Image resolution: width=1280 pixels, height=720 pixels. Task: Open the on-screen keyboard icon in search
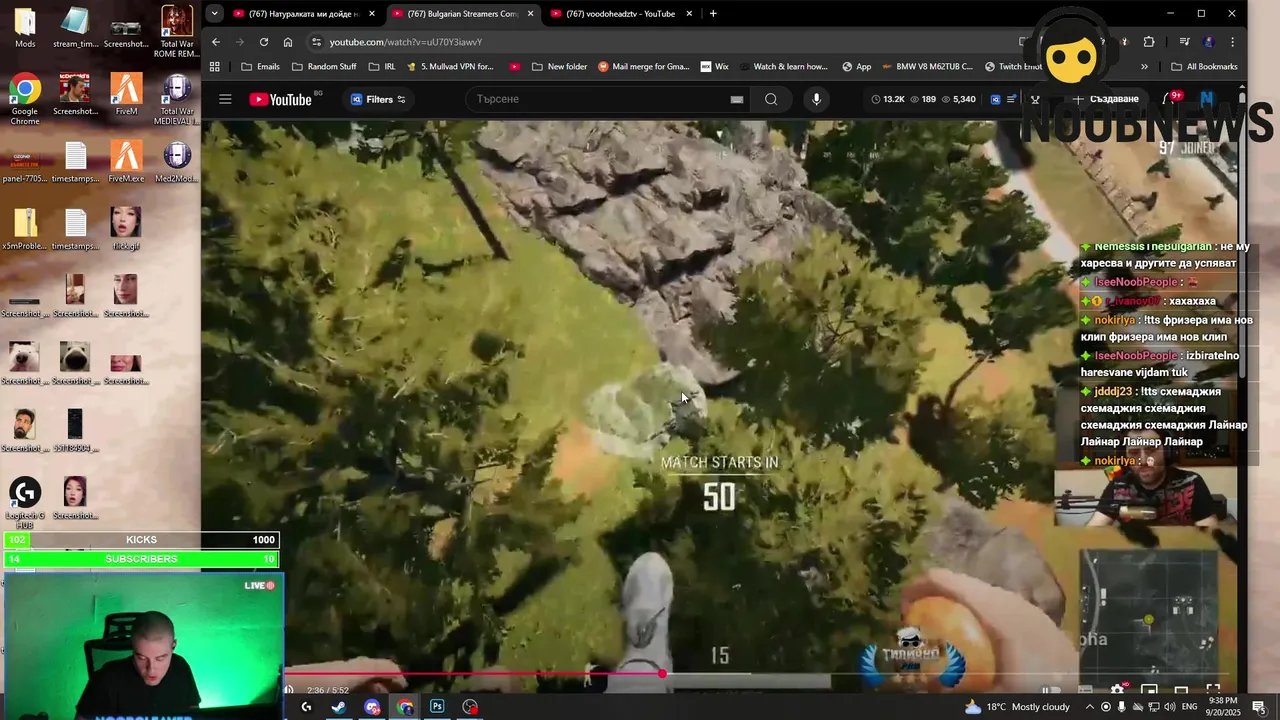point(737,99)
